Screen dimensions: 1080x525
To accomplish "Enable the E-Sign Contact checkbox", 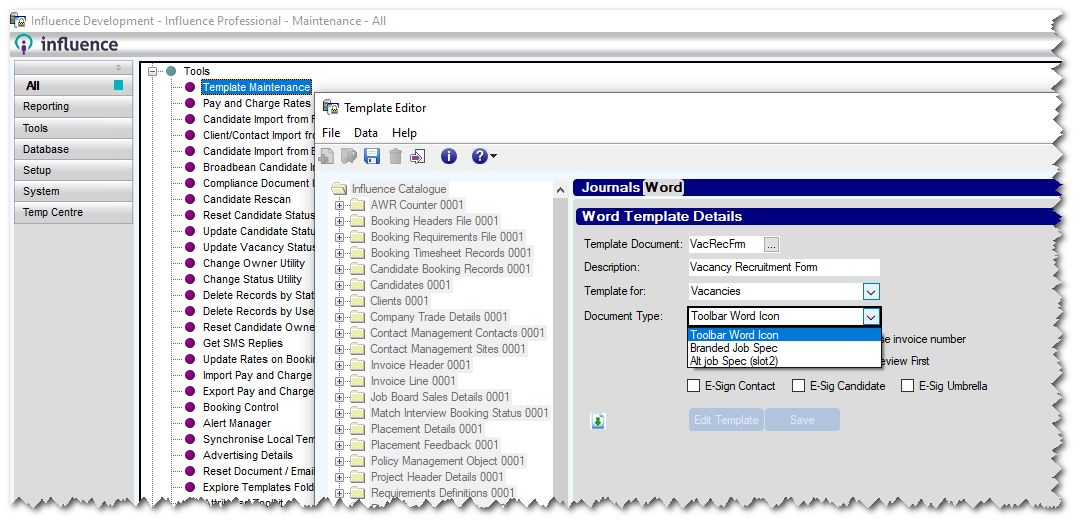I will coord(694,386).
